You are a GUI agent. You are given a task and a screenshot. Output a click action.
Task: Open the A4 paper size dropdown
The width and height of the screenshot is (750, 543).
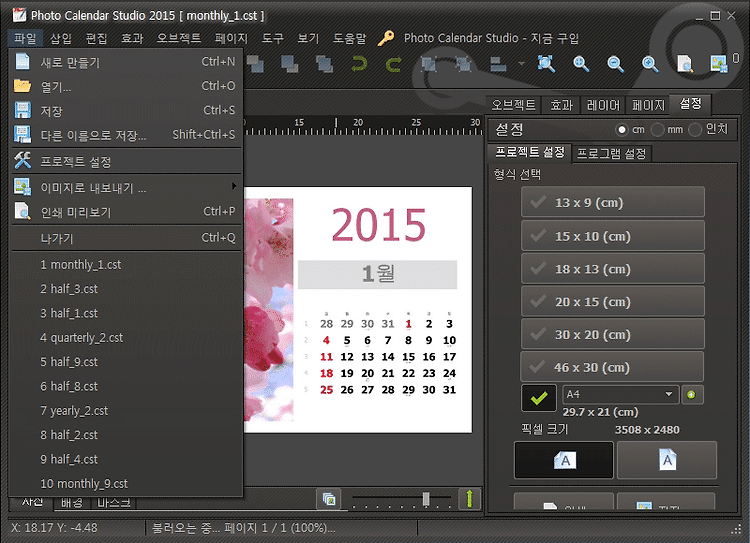coord(620,394)
